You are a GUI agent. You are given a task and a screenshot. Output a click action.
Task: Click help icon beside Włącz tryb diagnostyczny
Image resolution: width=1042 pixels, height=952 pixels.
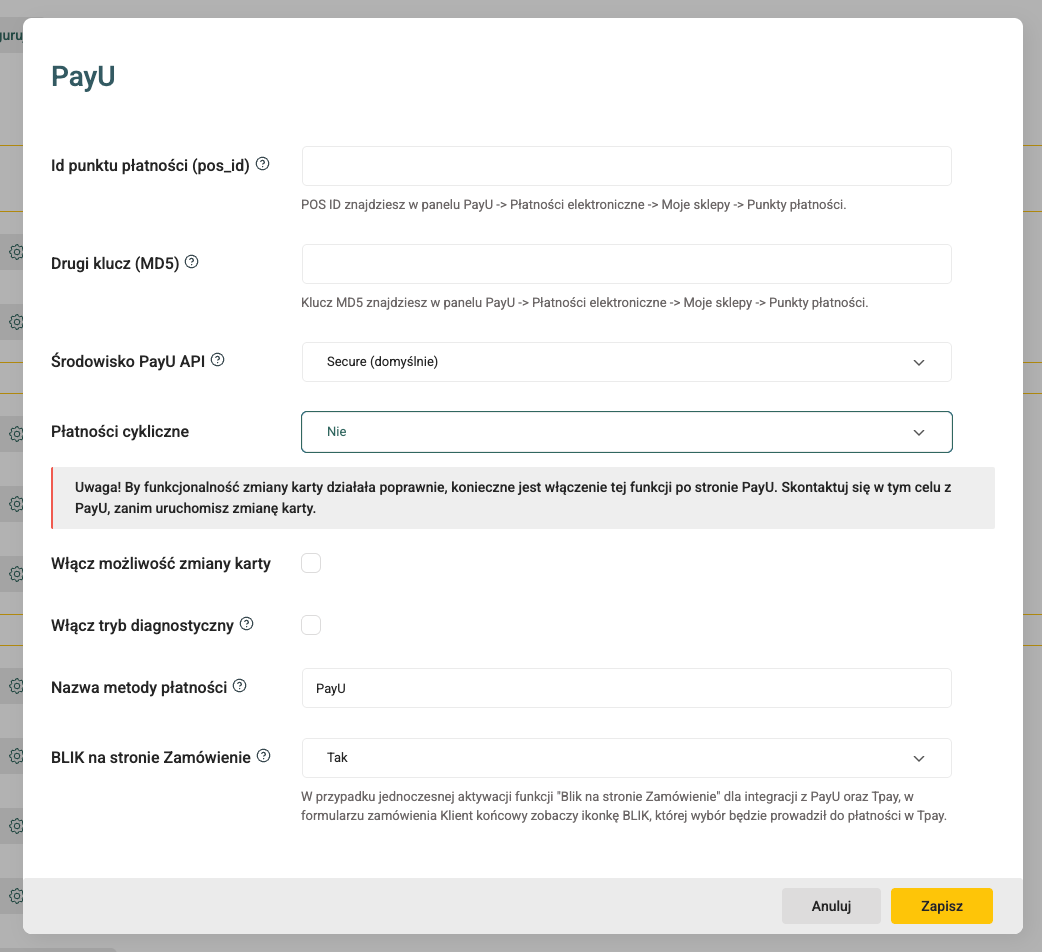tap(247, 624)
